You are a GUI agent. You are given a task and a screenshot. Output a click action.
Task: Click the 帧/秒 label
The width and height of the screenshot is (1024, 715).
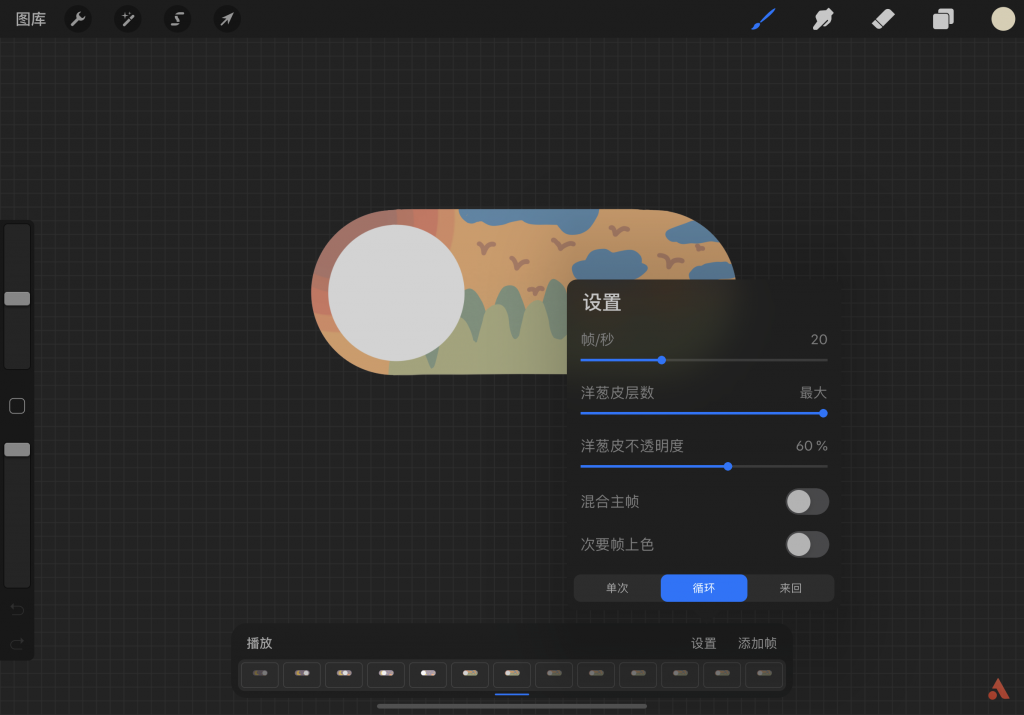tap(597, 340)
